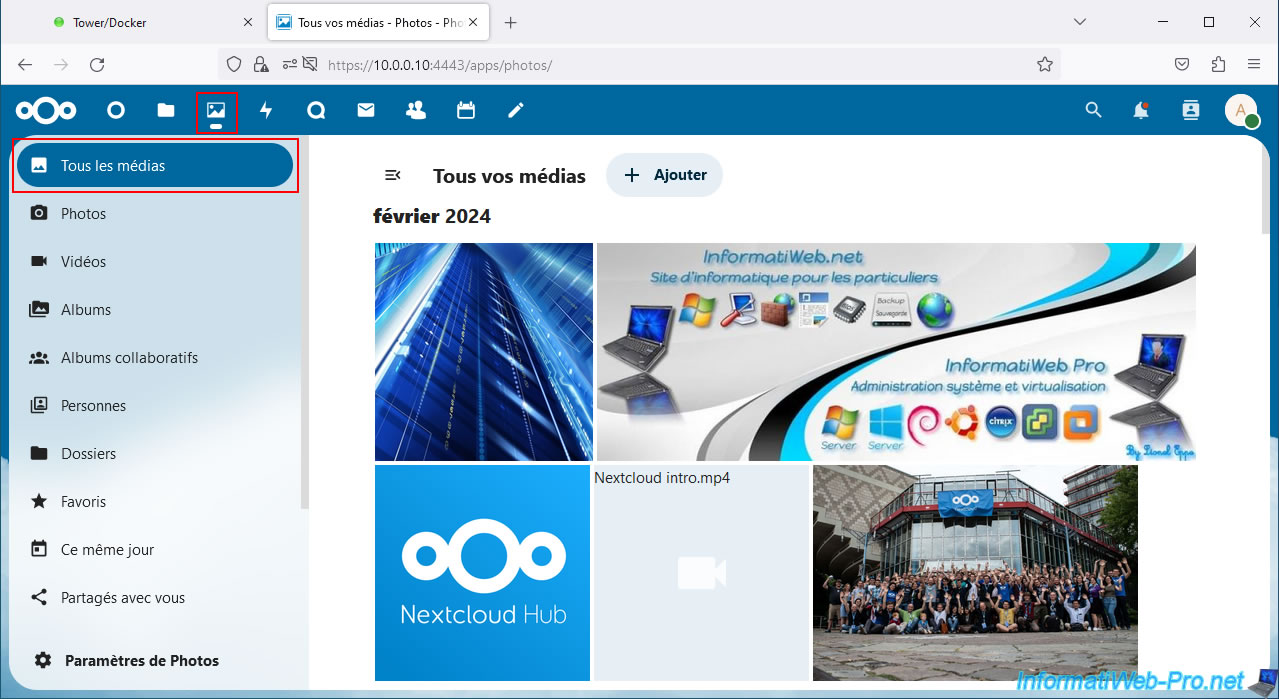
Task: Open the Calendar app icon
Action: [x=466, y=111]
